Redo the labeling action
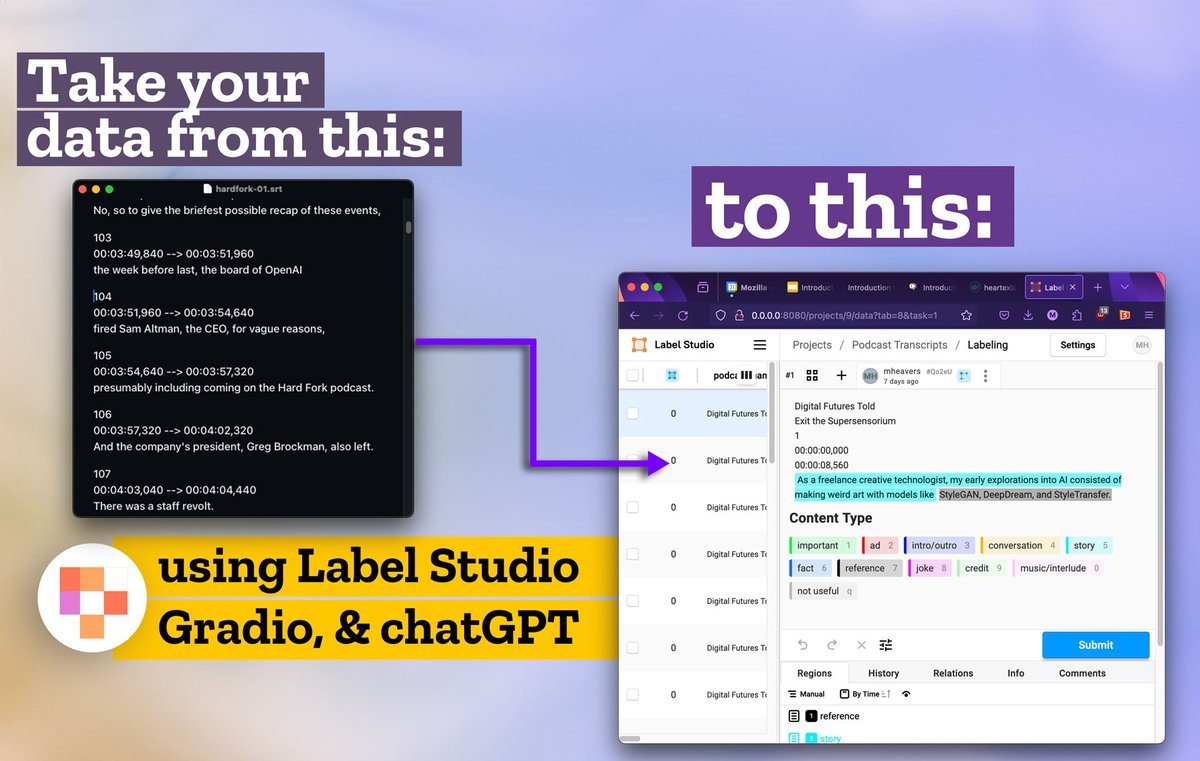Image resolution: width=1200 pixels, height=761 pixels. tap(832, 645)
